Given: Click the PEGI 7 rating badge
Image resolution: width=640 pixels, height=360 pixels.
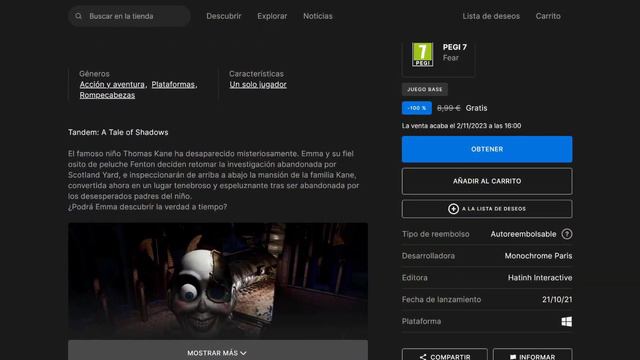Looking at the screenshot, I should [x=422, y=54].
